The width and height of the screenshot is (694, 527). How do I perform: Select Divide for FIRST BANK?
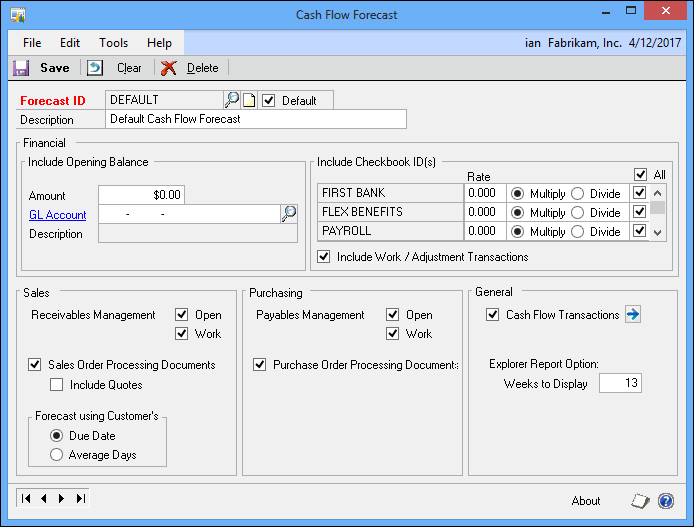pos(578,194)
